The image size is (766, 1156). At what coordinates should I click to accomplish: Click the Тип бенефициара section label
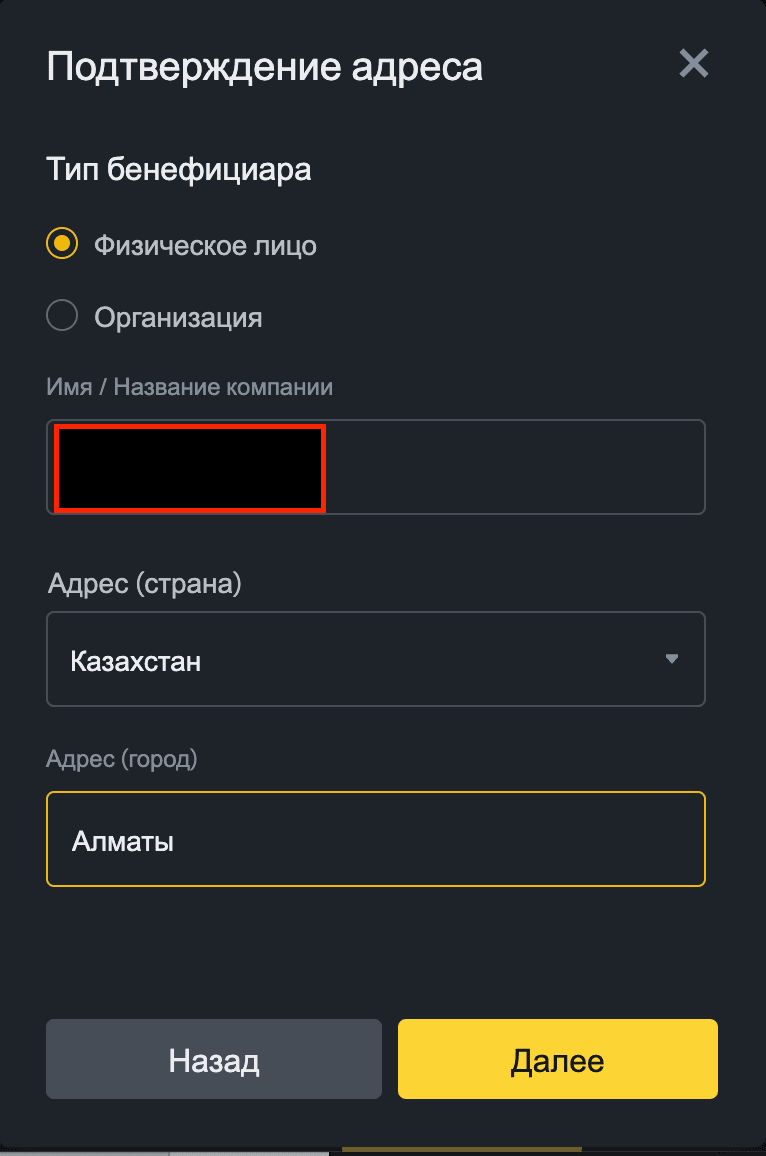point(178,169)
